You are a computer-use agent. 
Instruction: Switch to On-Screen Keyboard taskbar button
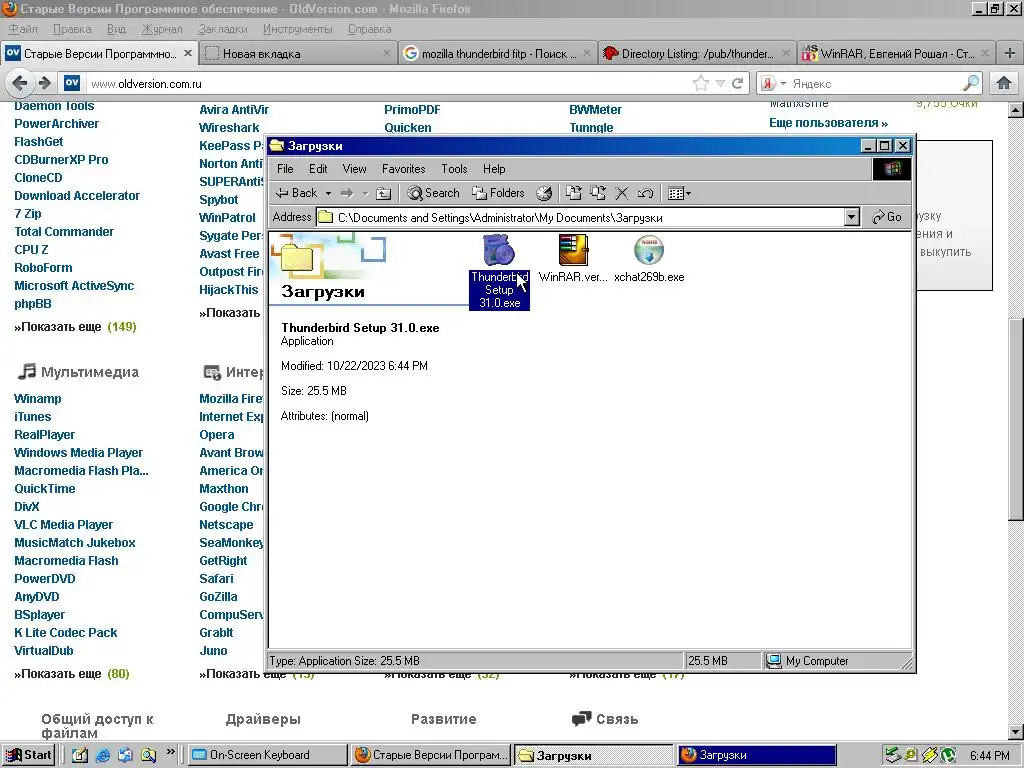[268, 755]
